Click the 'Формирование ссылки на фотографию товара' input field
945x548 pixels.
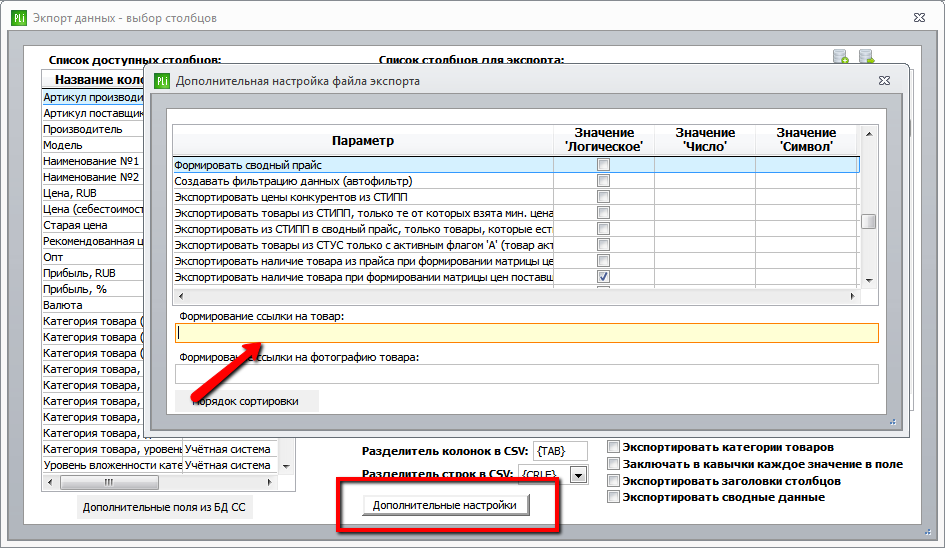coord(527,374)
